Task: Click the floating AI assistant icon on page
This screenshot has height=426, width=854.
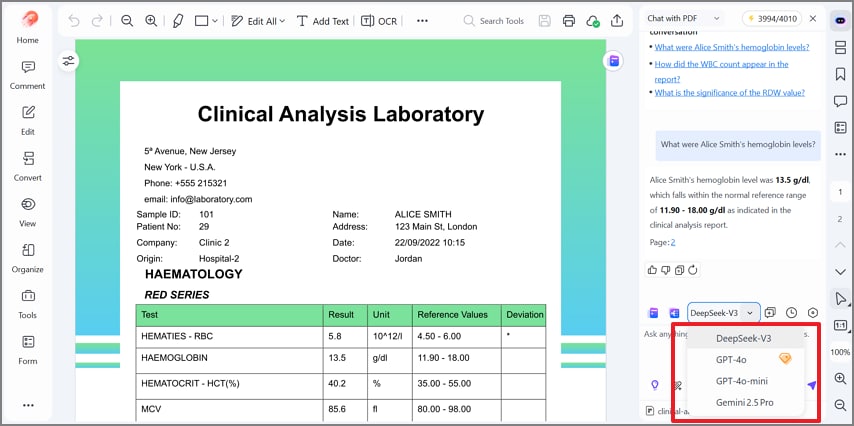Action: click(x=614, y=60)
